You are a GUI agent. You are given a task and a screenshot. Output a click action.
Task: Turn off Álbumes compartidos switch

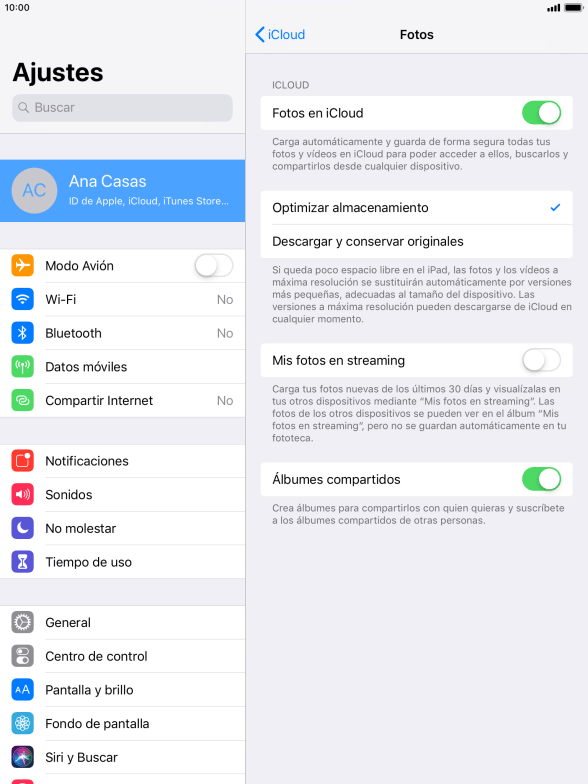[x=542, y=479]
